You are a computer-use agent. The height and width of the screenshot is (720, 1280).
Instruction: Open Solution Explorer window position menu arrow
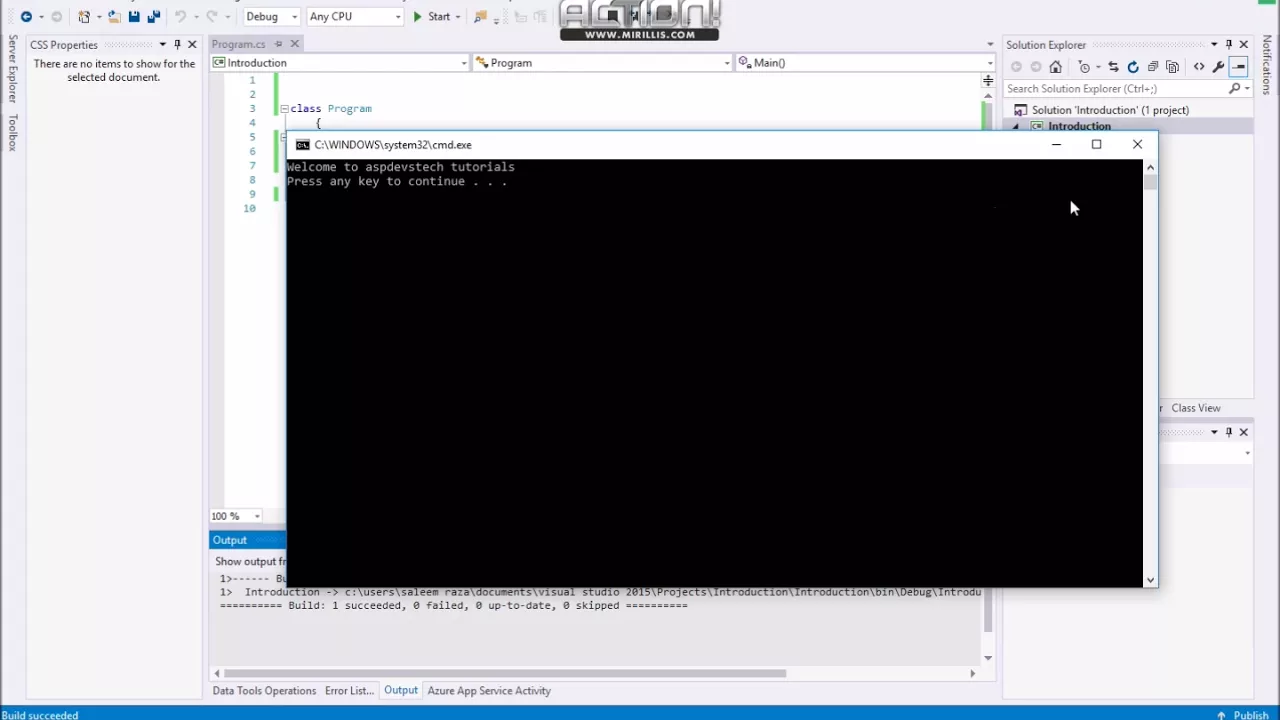[x=1214, y=45]
